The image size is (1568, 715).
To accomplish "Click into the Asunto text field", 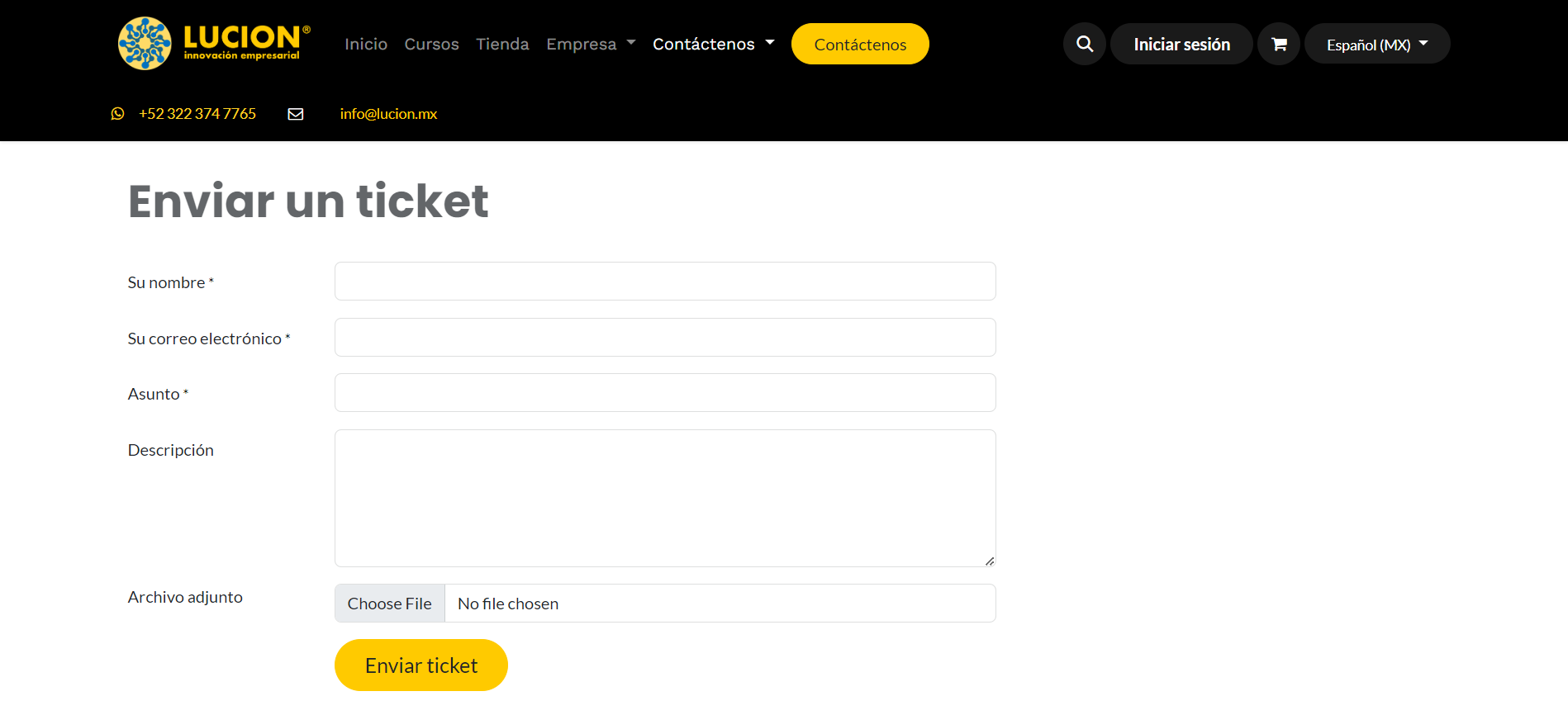I will coord(665,393).
